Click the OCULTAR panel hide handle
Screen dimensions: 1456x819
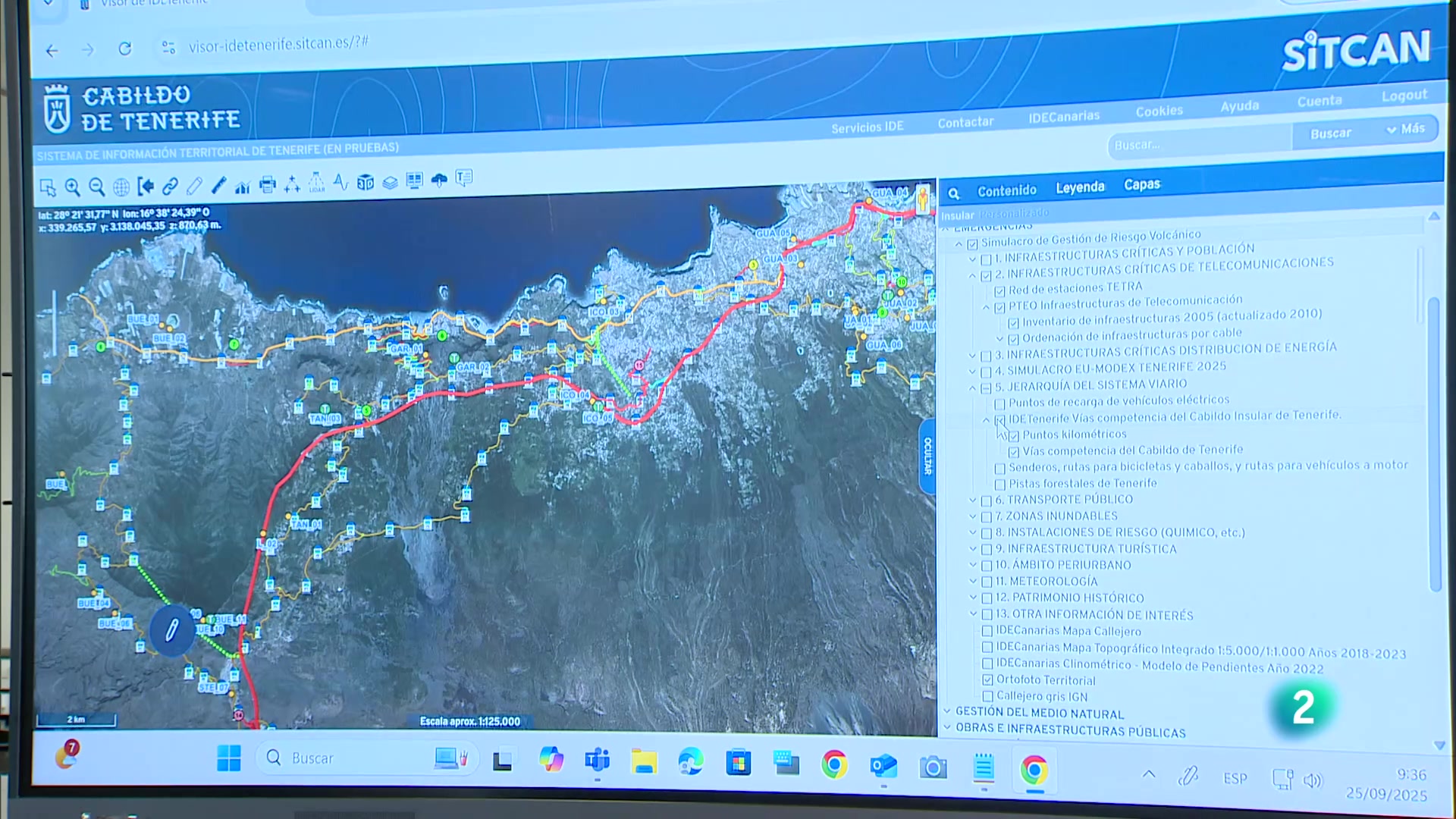(x=927, y=456)
